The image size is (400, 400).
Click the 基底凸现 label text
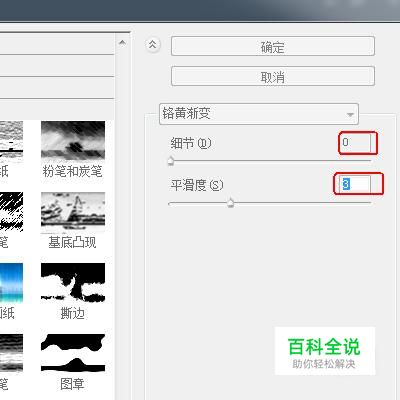pos(72,242)
